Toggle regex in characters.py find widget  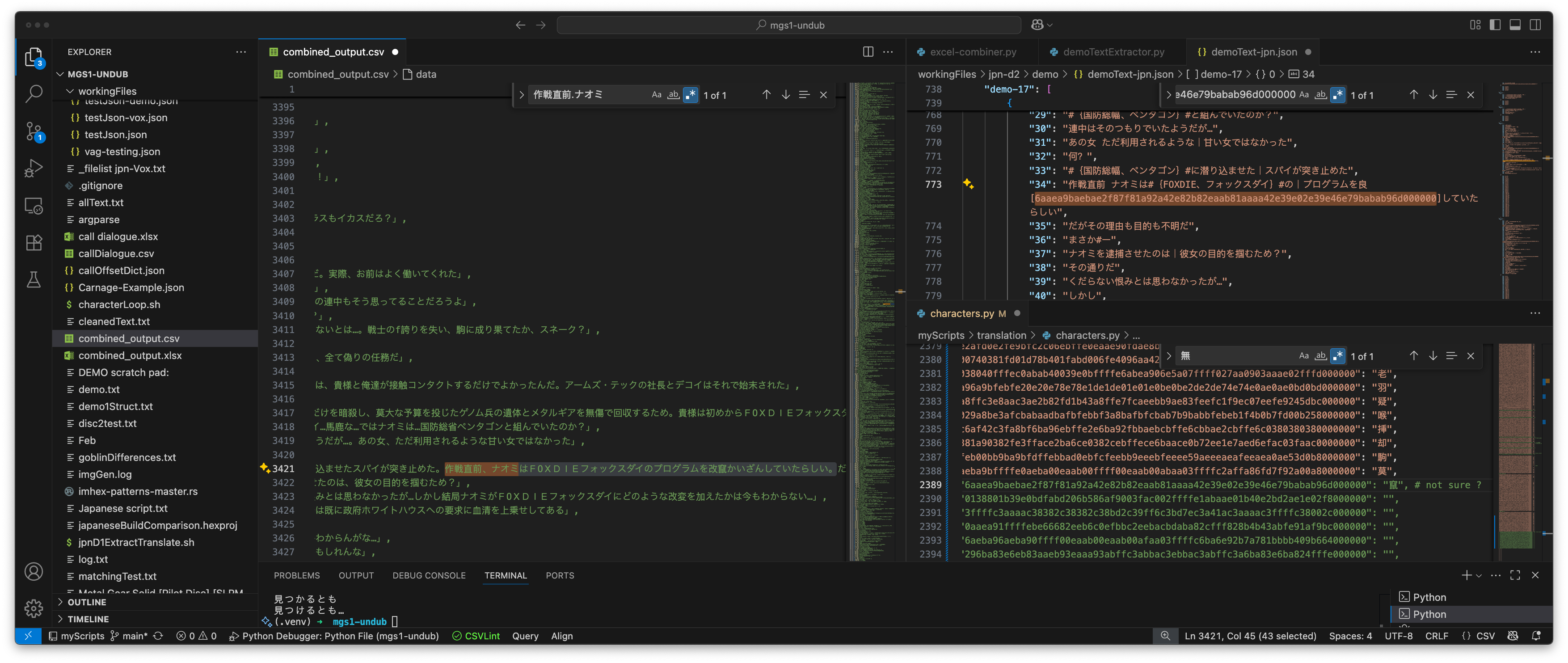[1337, 356]
